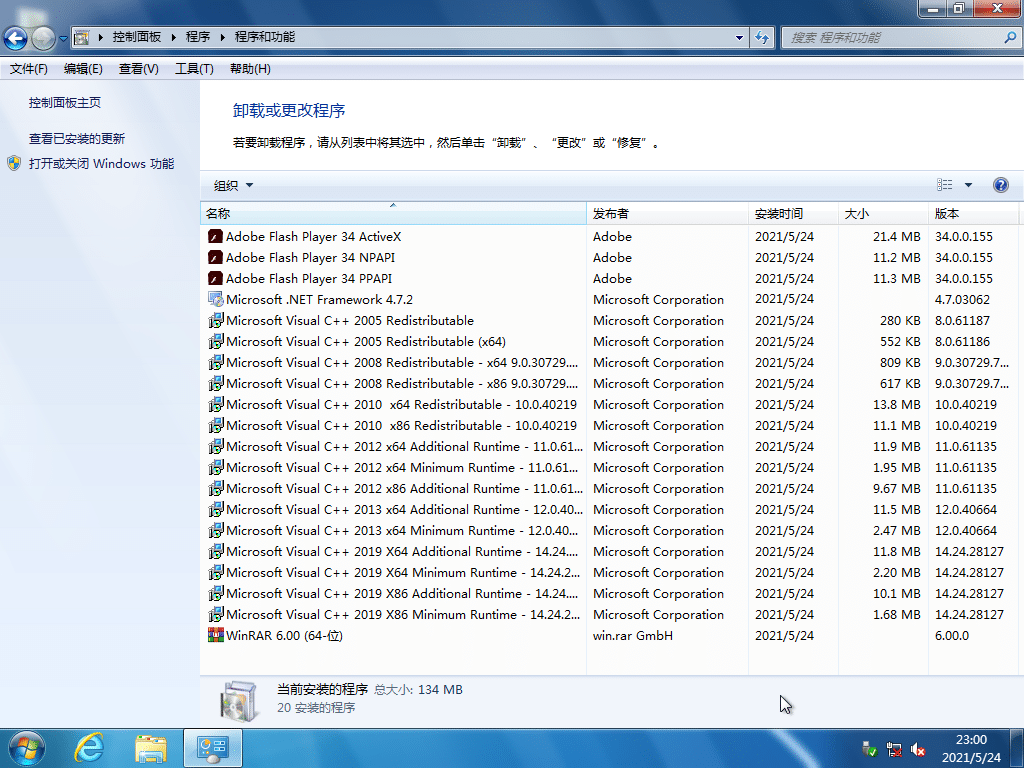This screenshot has height=768, width=1024.
Task: Launch Internet Explorer from the taskbar
Action: (89, 747)
